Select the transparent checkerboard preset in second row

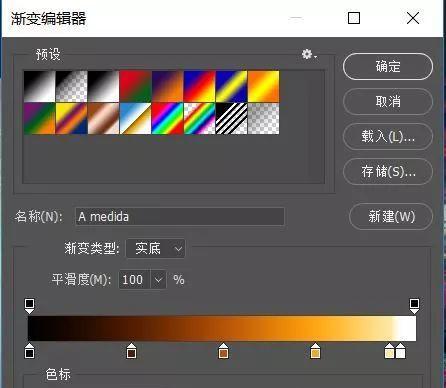(263, 118)
